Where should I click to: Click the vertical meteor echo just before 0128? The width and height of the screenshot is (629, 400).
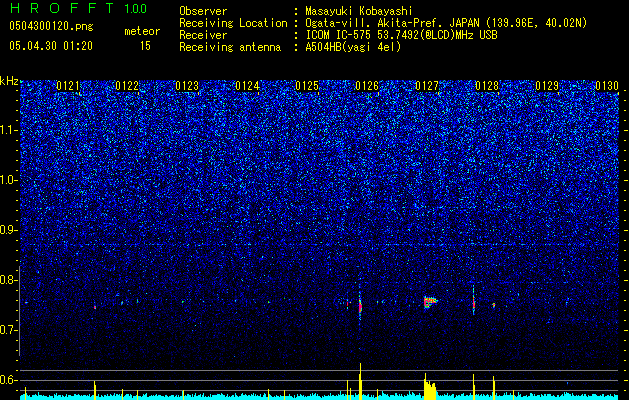474,302
